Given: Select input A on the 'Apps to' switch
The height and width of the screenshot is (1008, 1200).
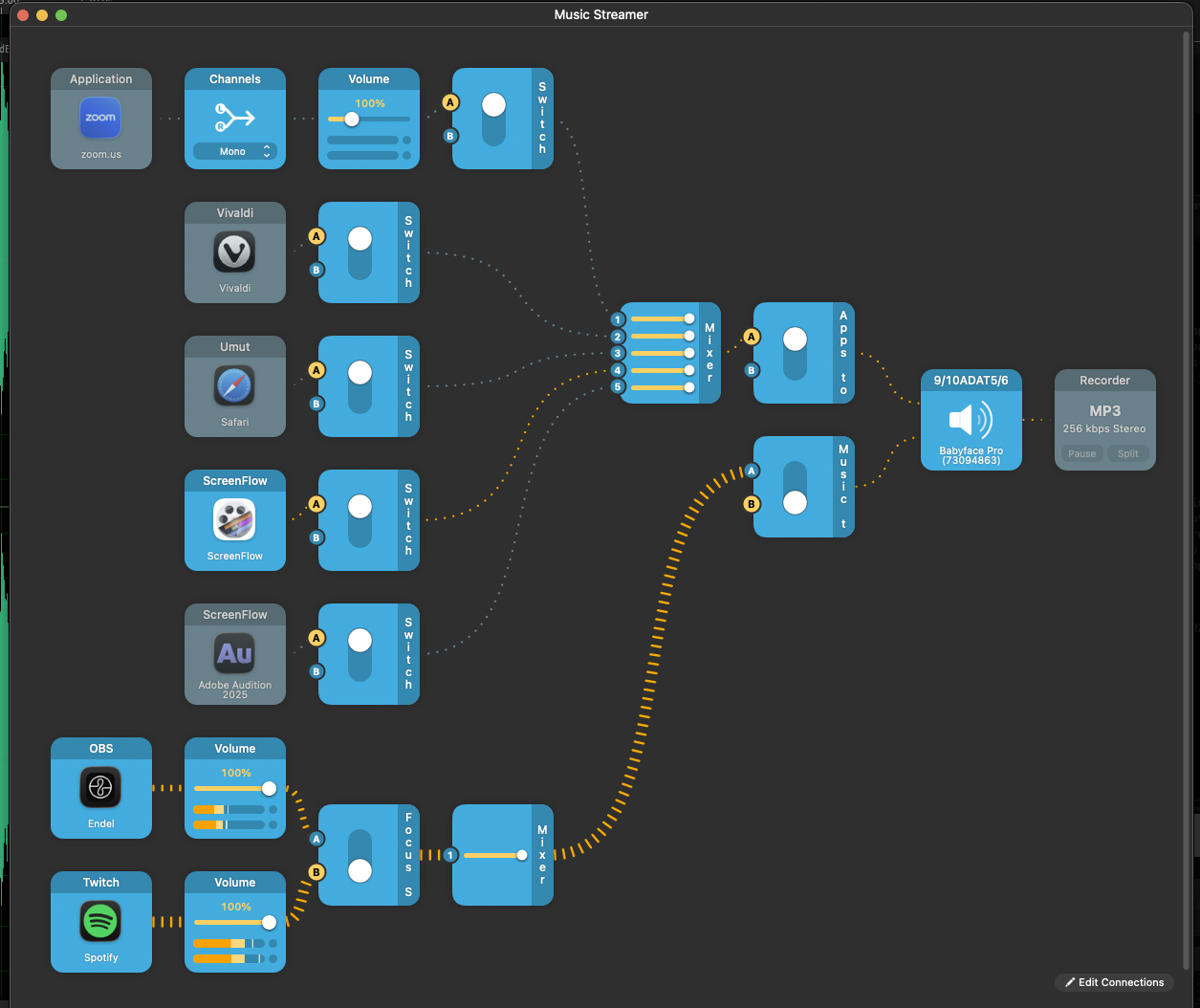Looking at the screenshot, I should (x=752, y=337).
